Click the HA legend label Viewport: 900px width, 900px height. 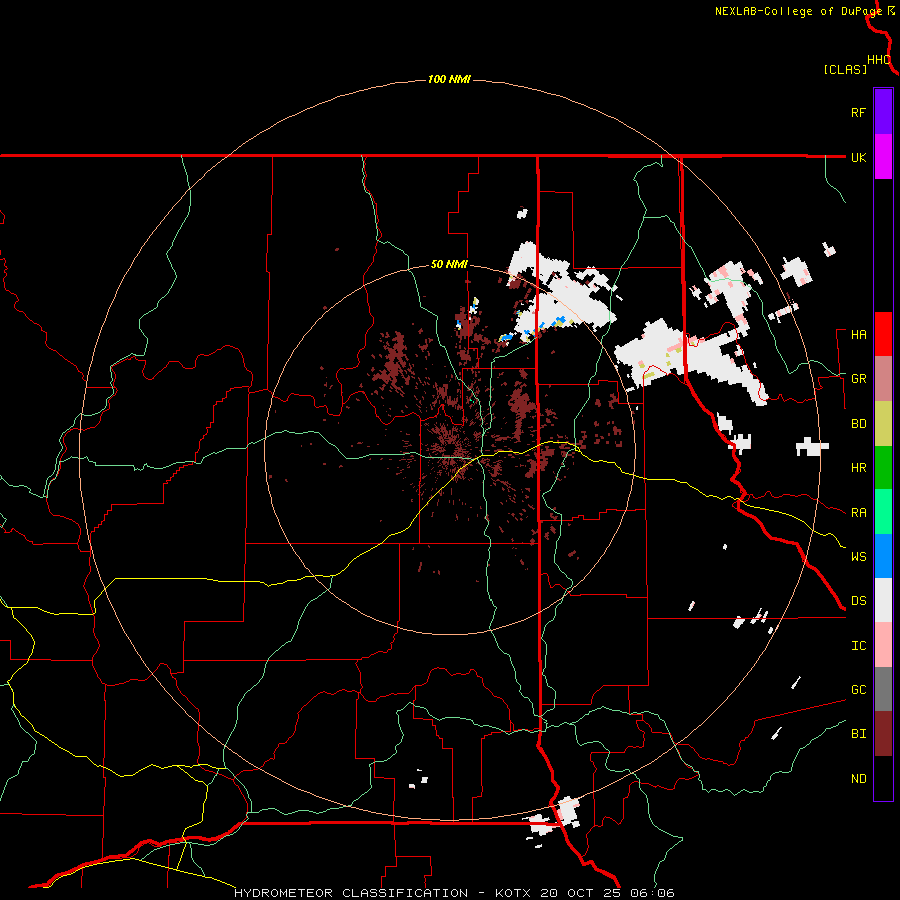(858, 335)
